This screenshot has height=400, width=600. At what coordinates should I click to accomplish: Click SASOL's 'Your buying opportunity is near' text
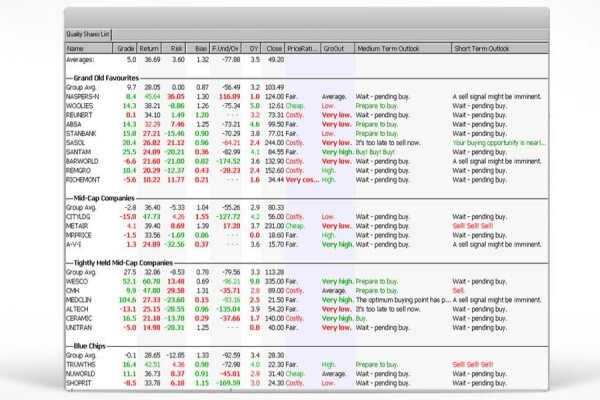[499, 143]
